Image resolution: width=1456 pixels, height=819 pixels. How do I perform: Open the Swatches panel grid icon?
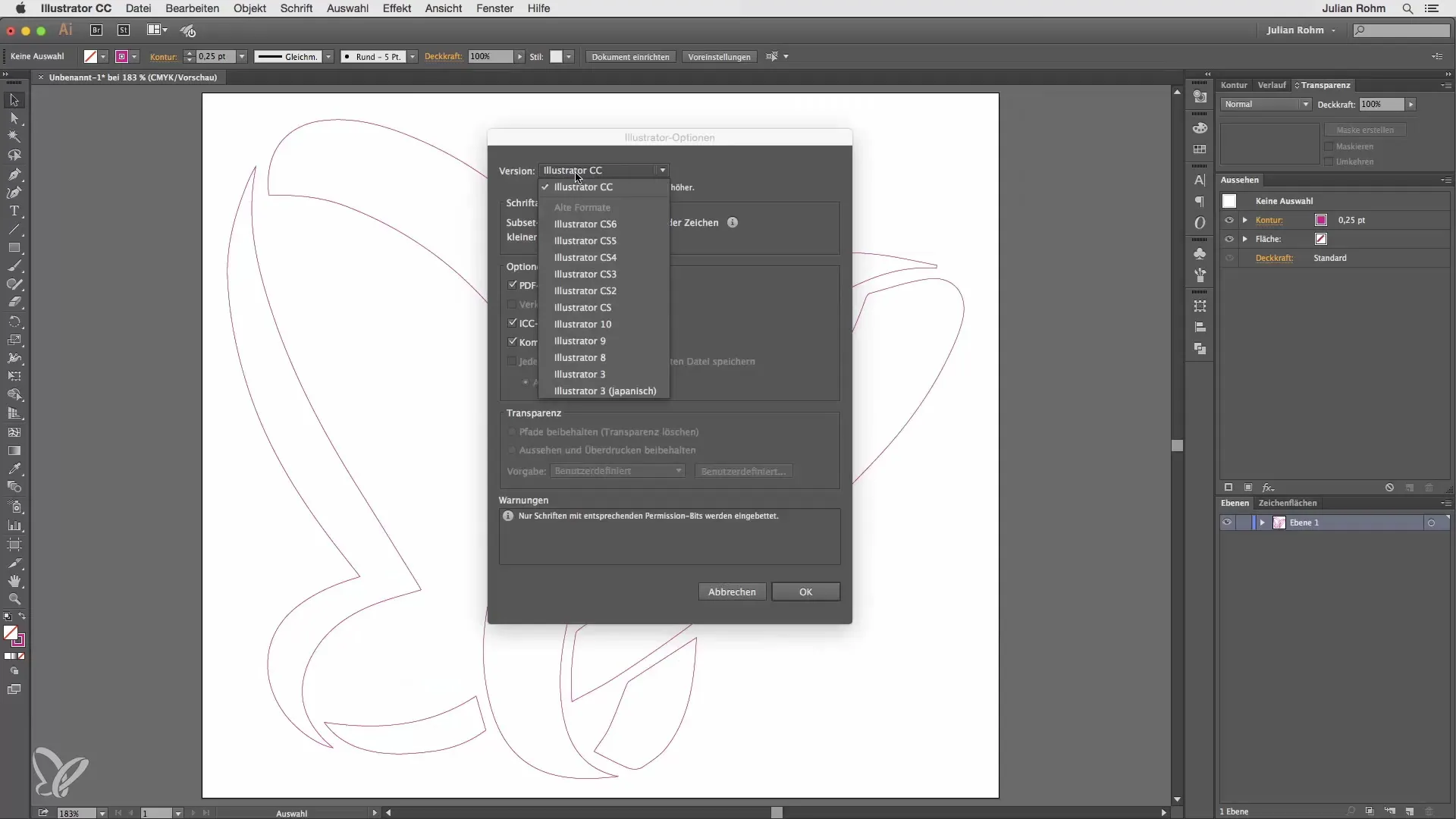(x=1200, y=149)
